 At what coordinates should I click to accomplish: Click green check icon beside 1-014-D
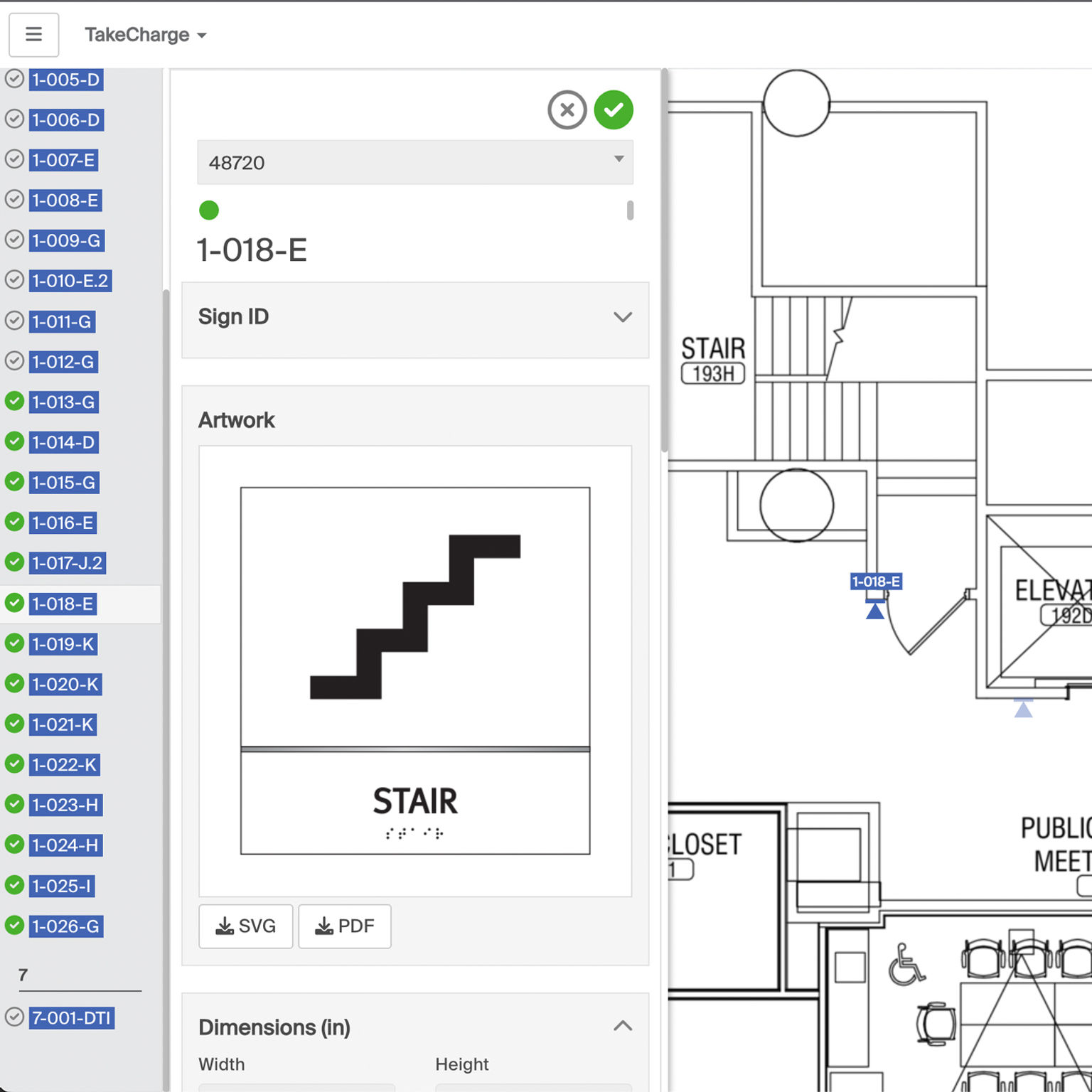click(x=14, y=441)
